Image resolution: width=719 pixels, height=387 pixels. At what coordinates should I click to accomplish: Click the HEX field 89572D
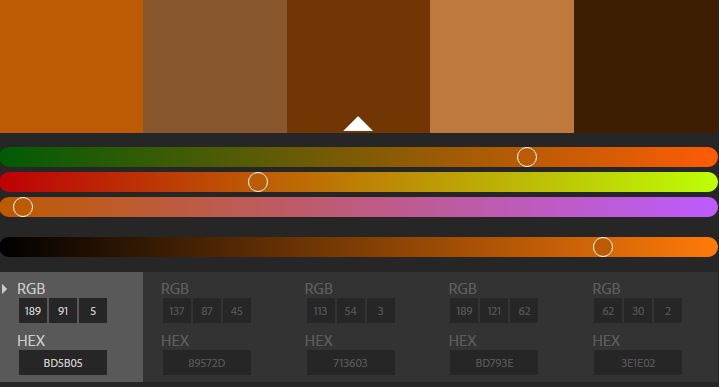pos(207,363)
